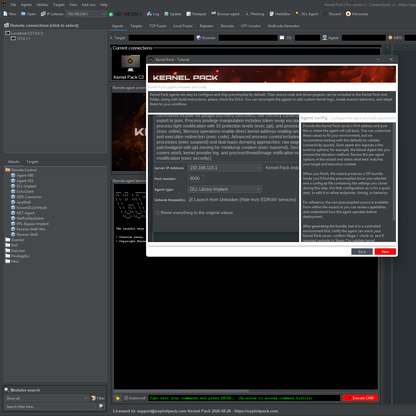Image resolution: width=416 pixels, height=416 pixels.
Task: Open the Utilities menu
Action: [42, 5]
